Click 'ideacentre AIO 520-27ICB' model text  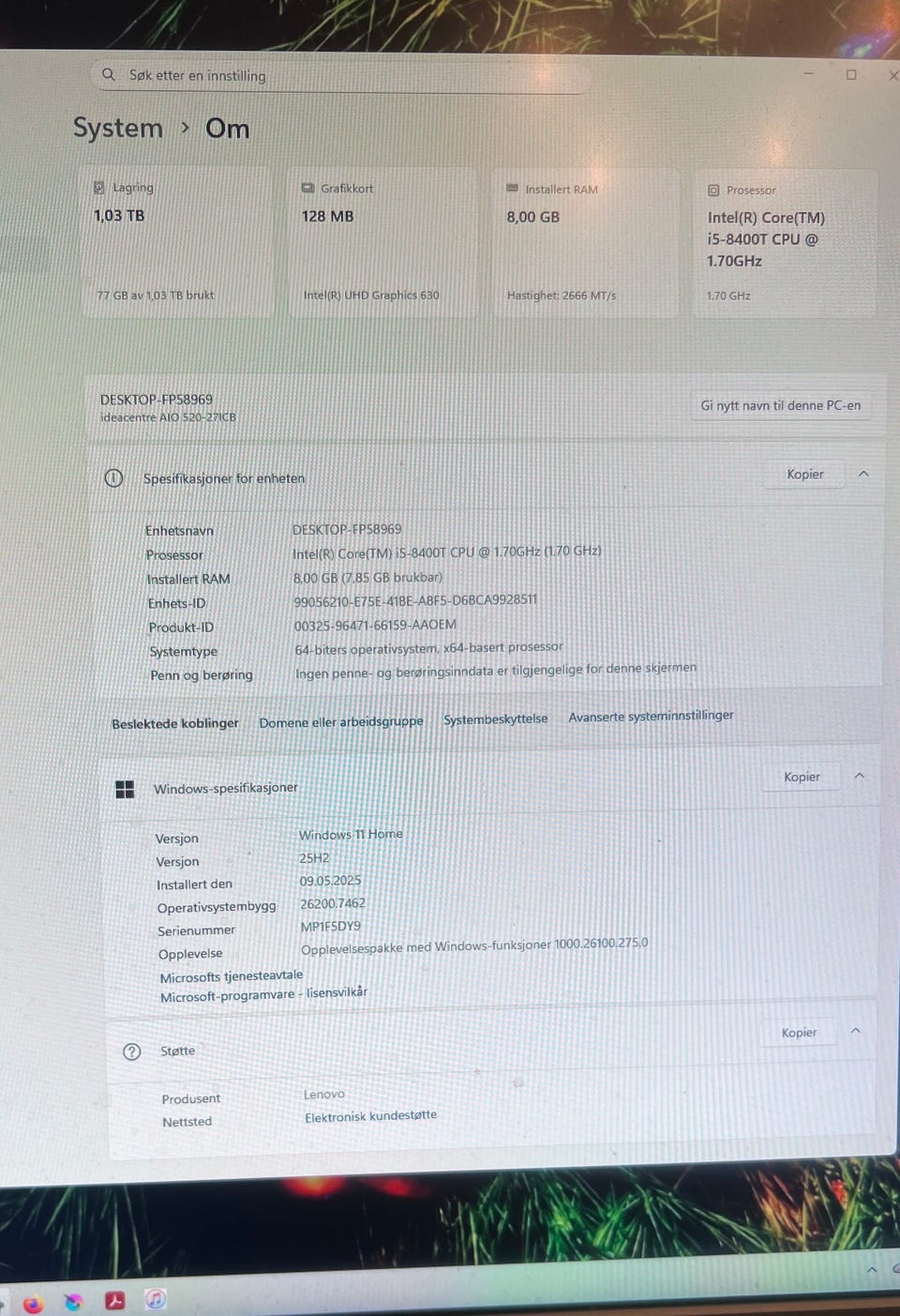coord(168,417)
